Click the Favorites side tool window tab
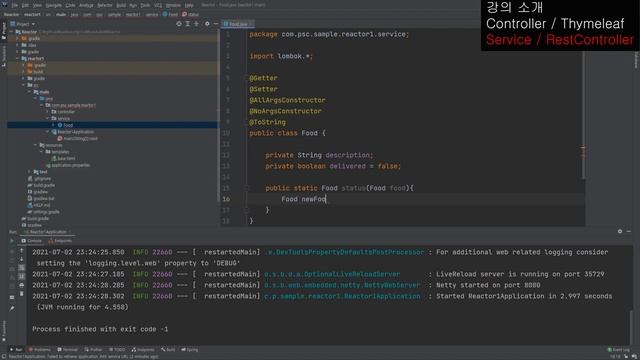The width and height of the screenshot is (640, 360). click(x=4, y=330)
